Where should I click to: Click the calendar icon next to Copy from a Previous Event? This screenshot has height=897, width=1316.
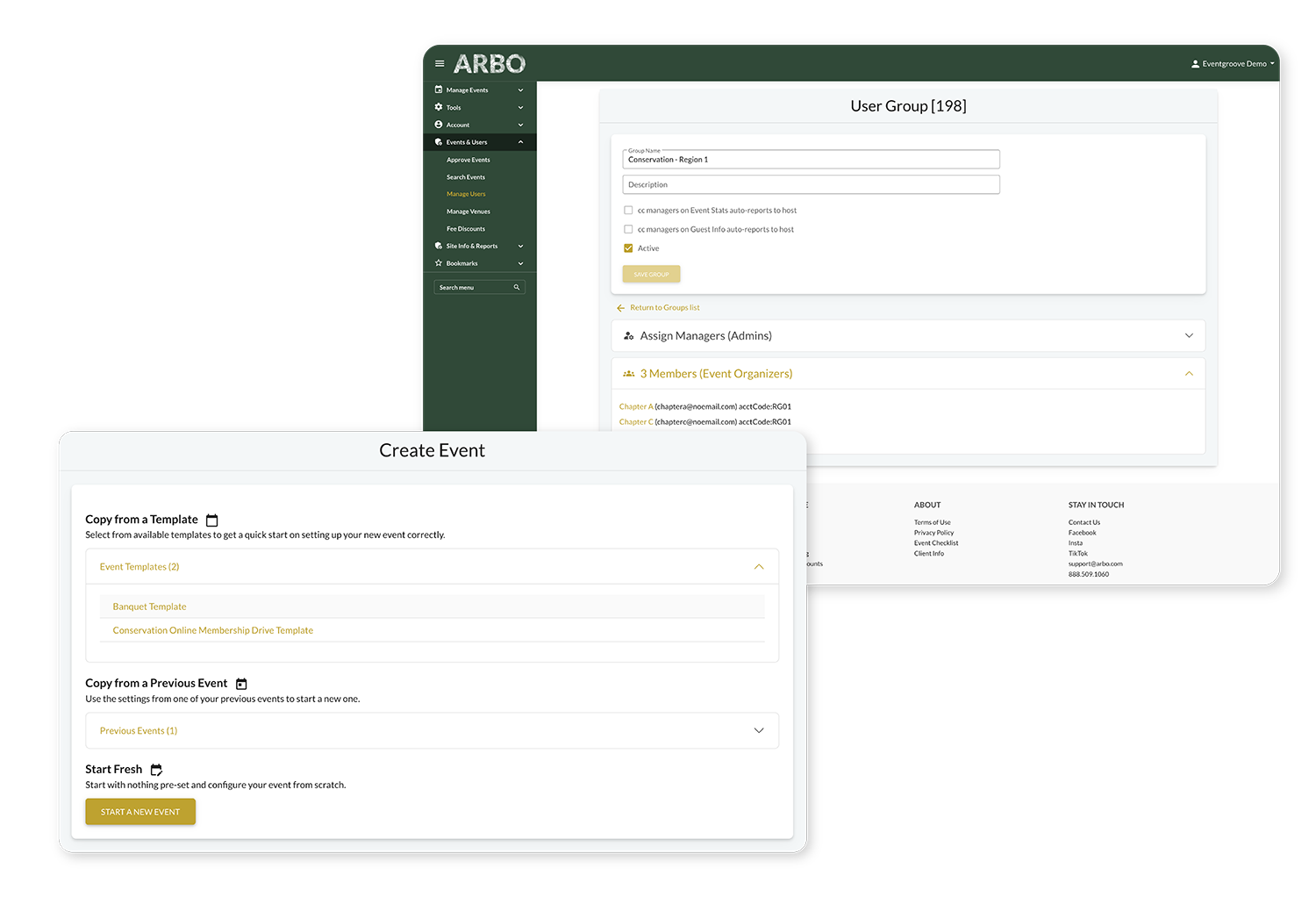click(x=241, y=684)
